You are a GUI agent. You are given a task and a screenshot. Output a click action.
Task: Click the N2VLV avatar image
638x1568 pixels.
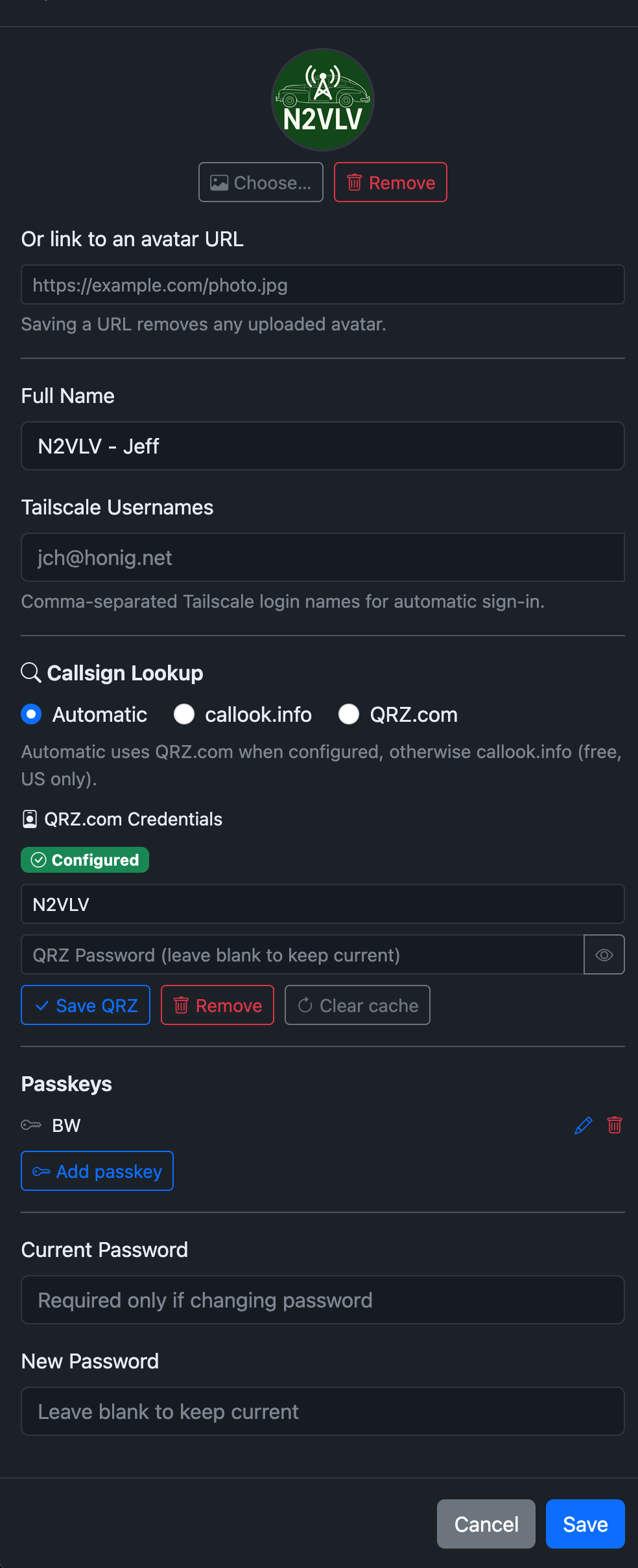[x=323, y=100]
